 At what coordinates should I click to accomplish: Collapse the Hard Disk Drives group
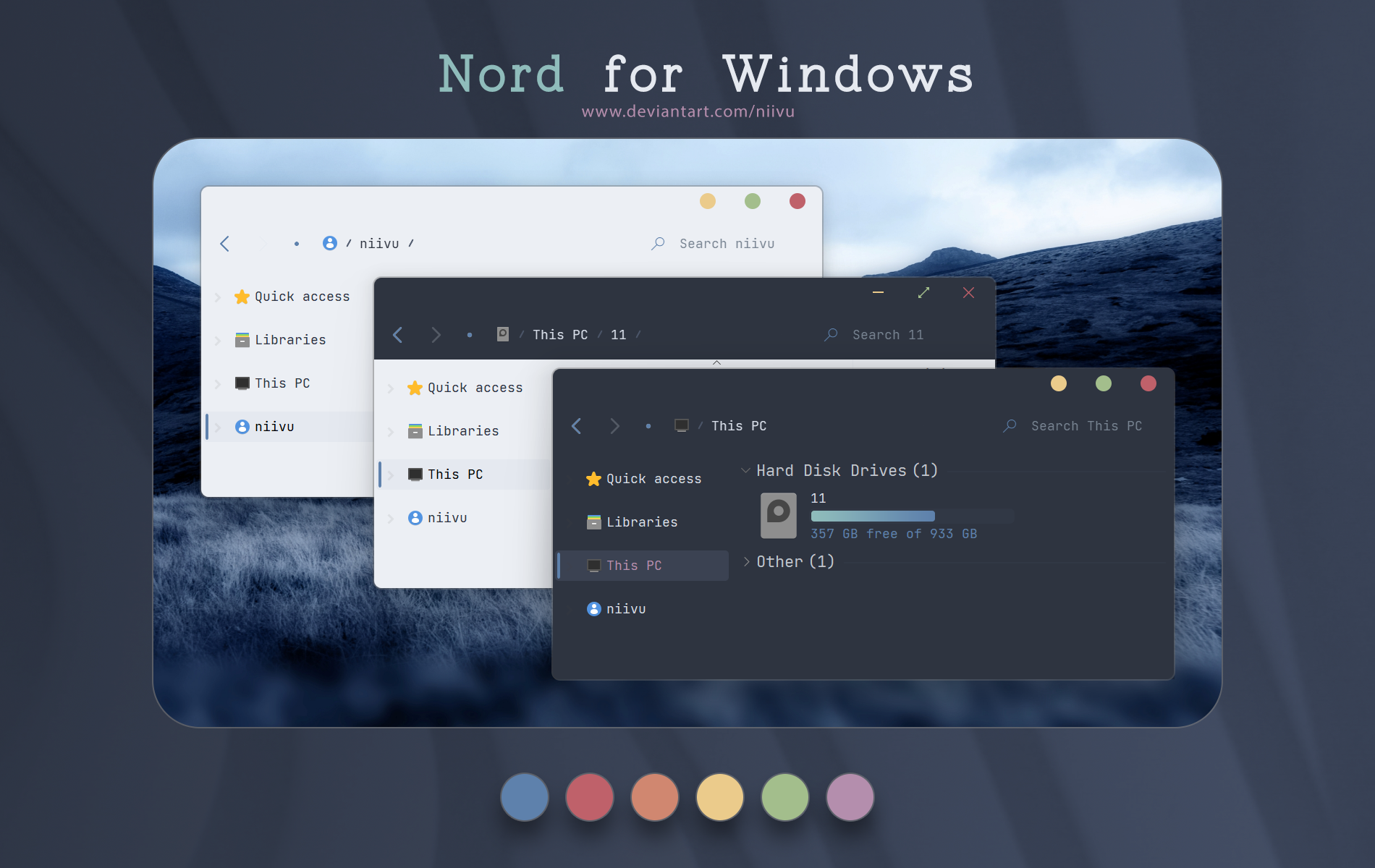coord(745,470)
